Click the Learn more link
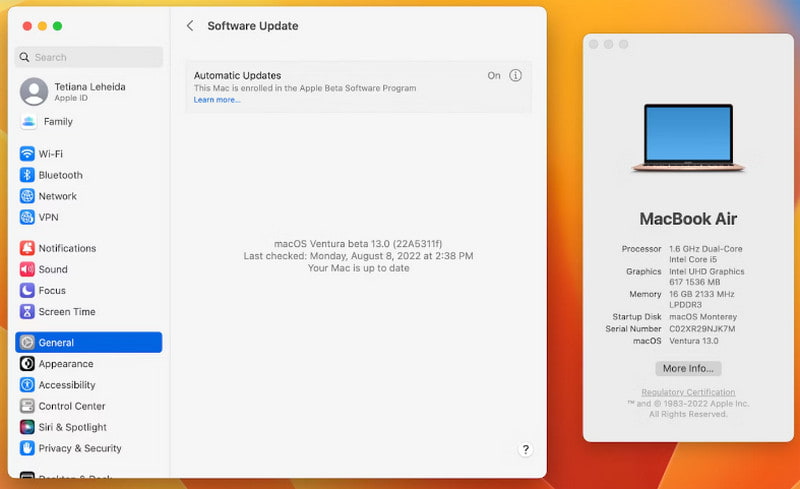Screen dimensions: 800x489 tap(217, 100)
